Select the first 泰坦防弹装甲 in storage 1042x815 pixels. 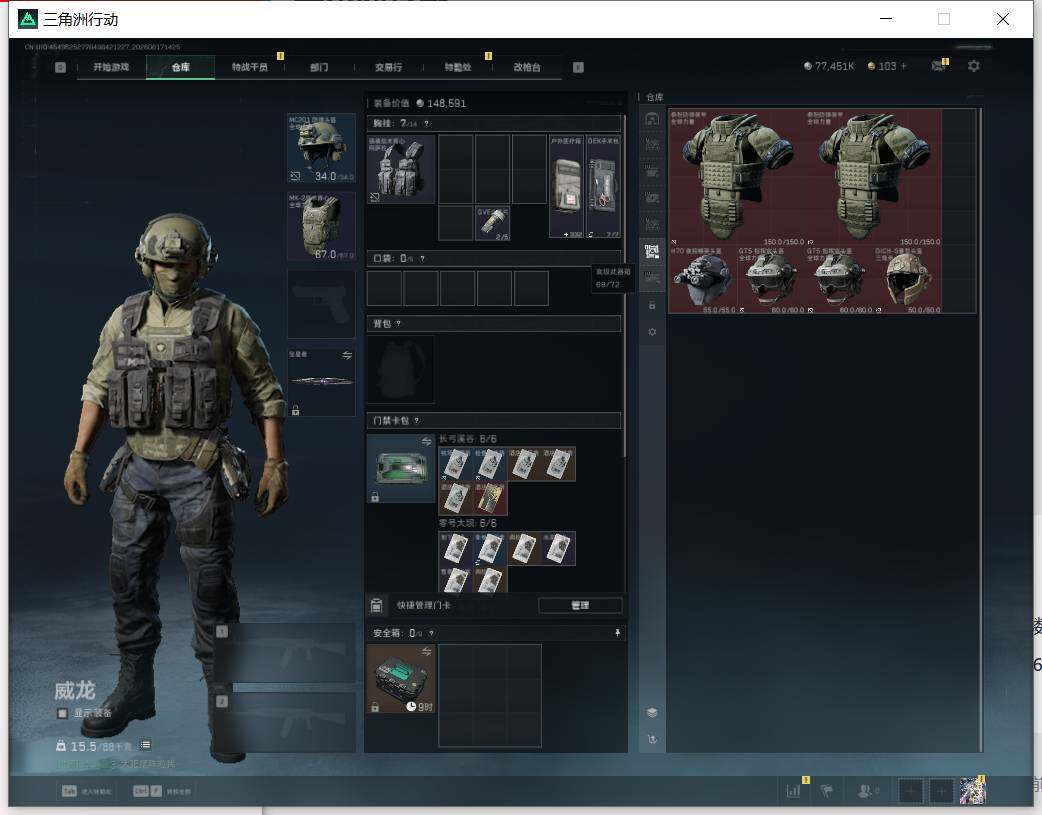point(736,177)
